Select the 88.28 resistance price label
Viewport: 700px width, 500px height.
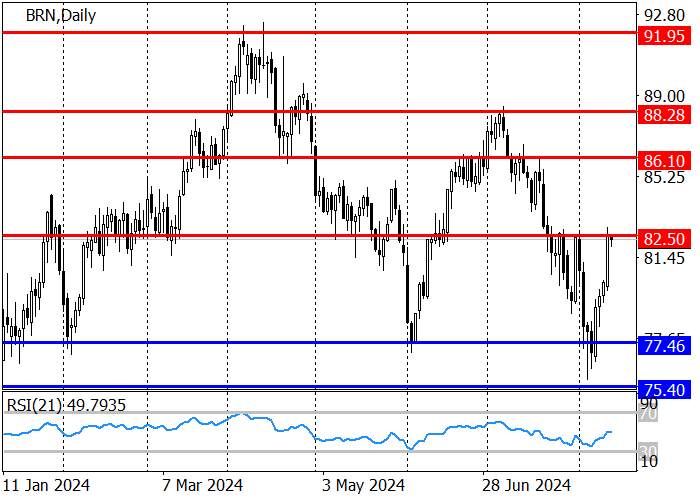point(664,115)
